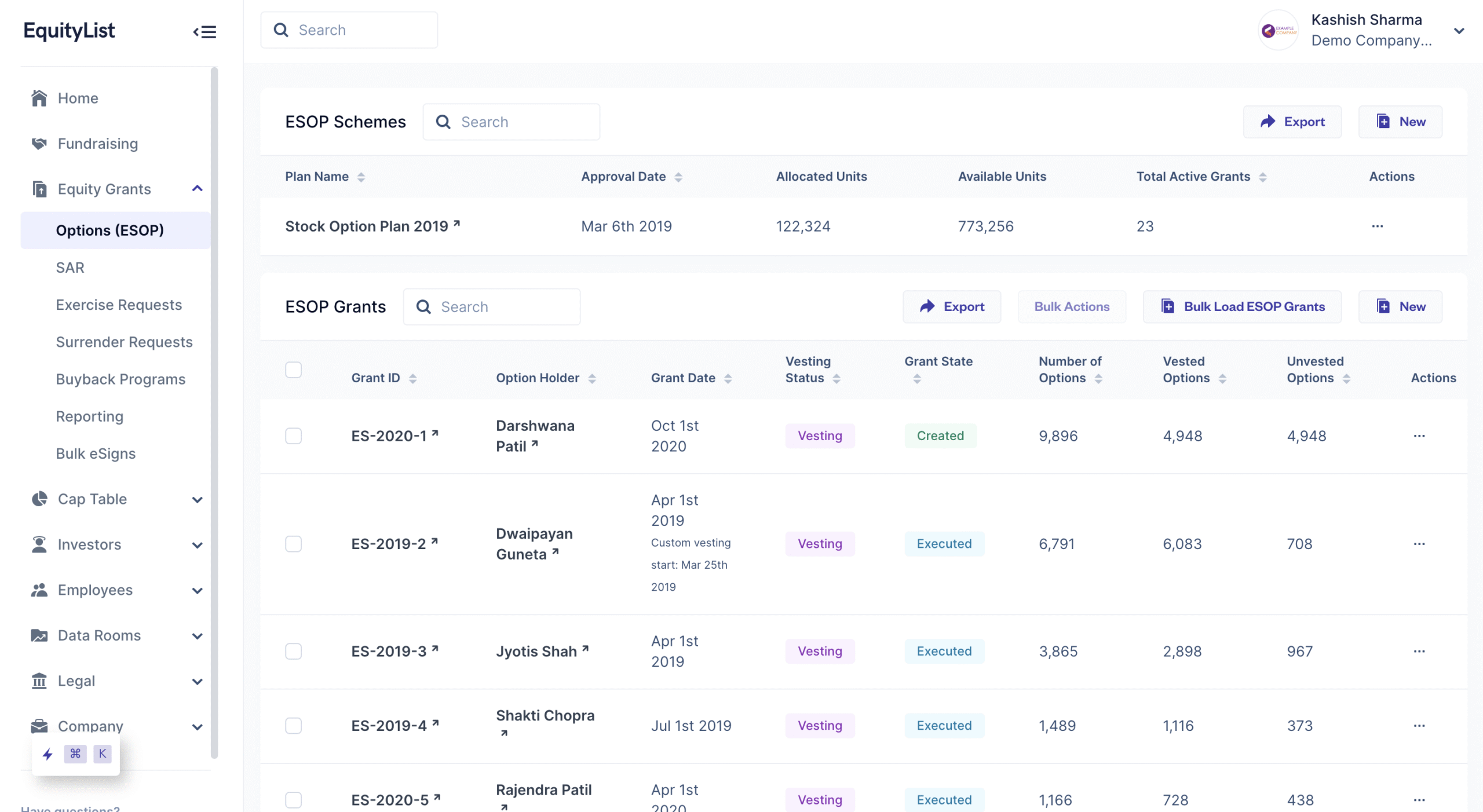Focus the ESOP Schemes search field

coord(511,122)
